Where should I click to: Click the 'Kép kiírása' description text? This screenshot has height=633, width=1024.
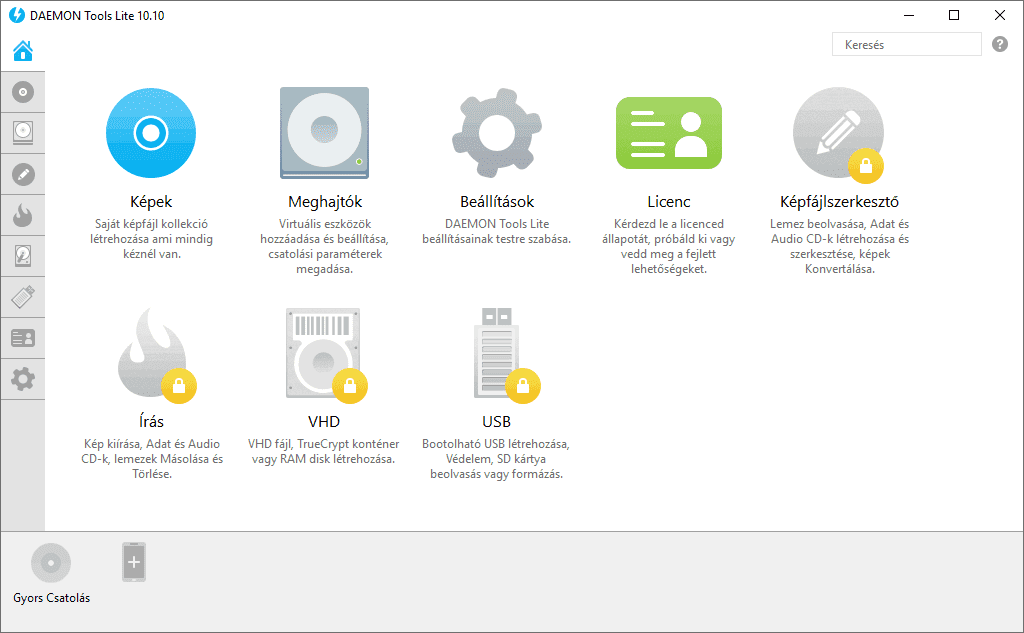[x=152, y=459]
